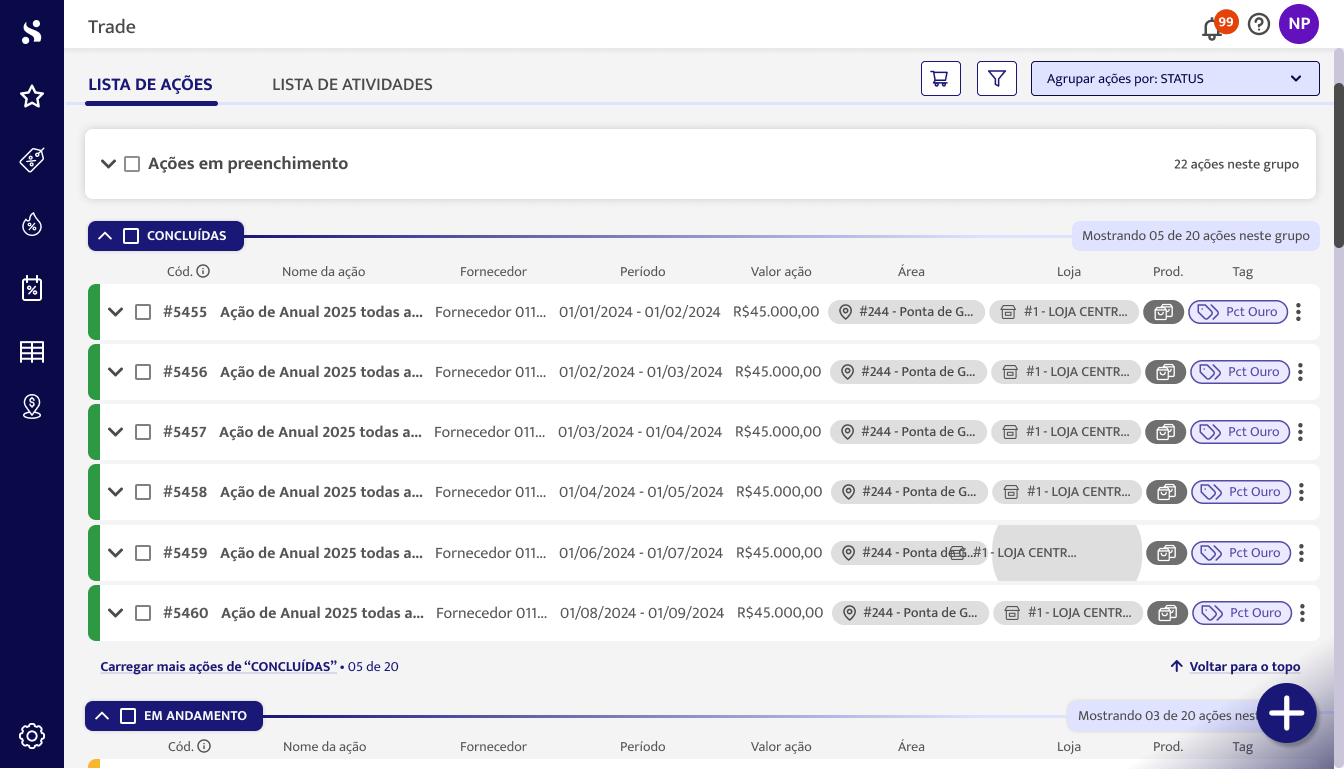Click Pct Ouro tag of action #5458
Screen dimensions: 1344x769
(1240, 492)
